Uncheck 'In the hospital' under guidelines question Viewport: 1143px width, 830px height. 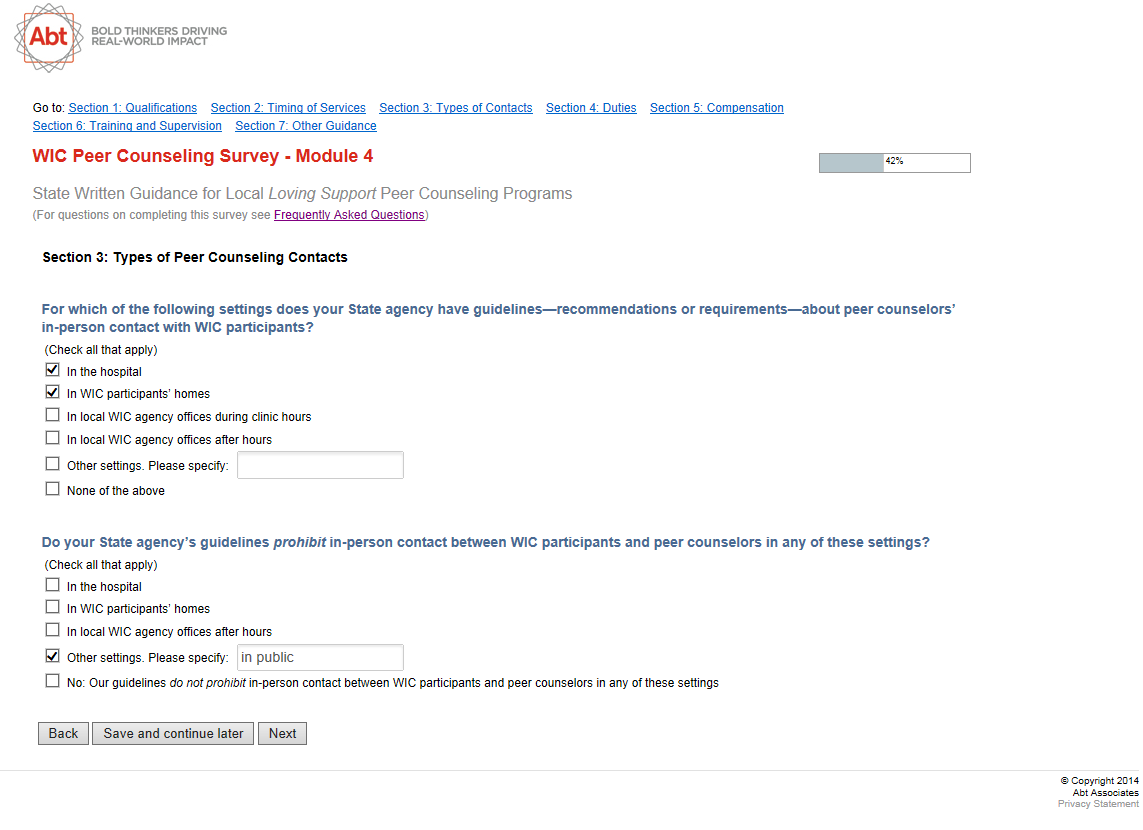pos(53,370)
